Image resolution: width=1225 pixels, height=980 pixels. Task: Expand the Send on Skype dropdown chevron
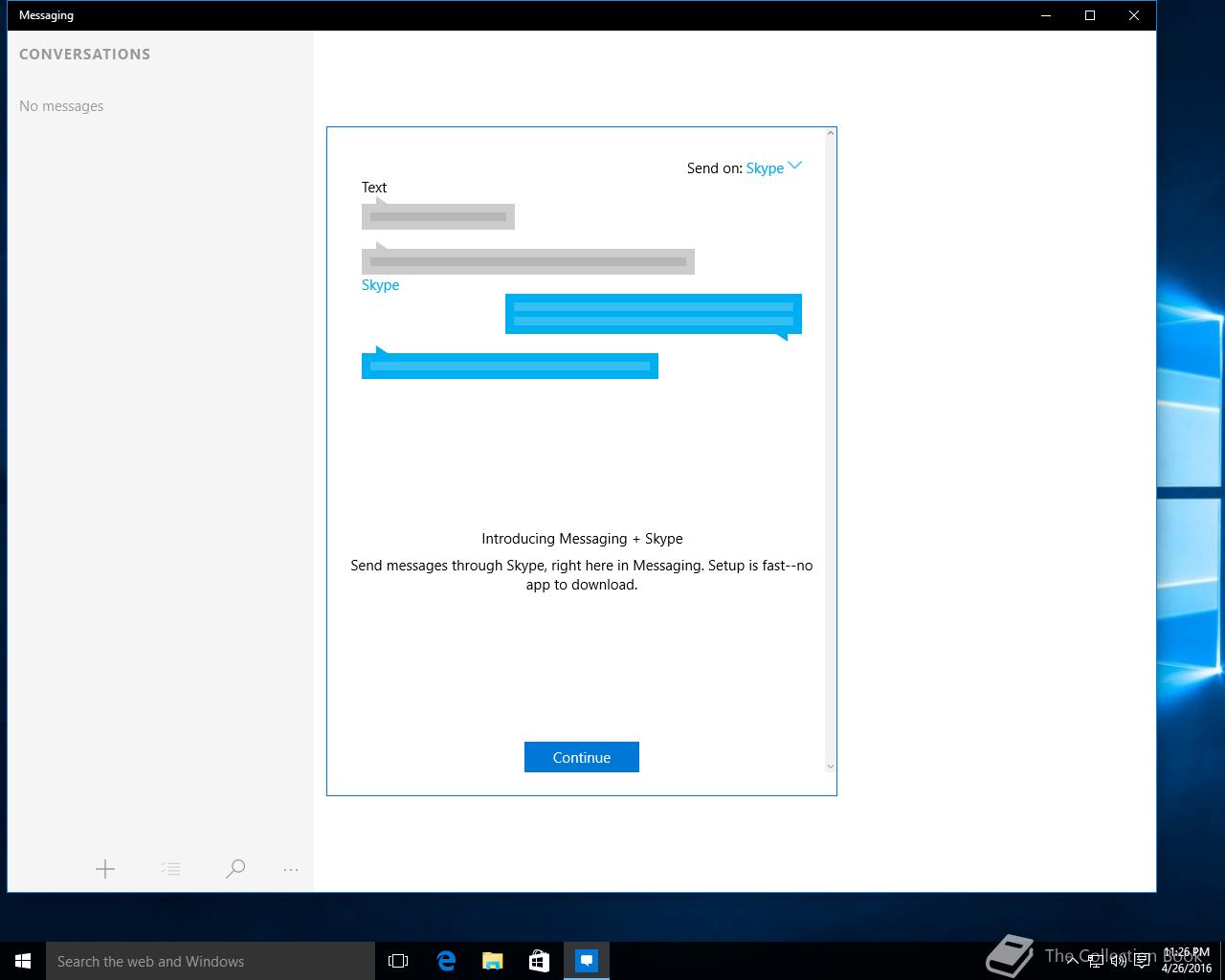click(794, 166)
